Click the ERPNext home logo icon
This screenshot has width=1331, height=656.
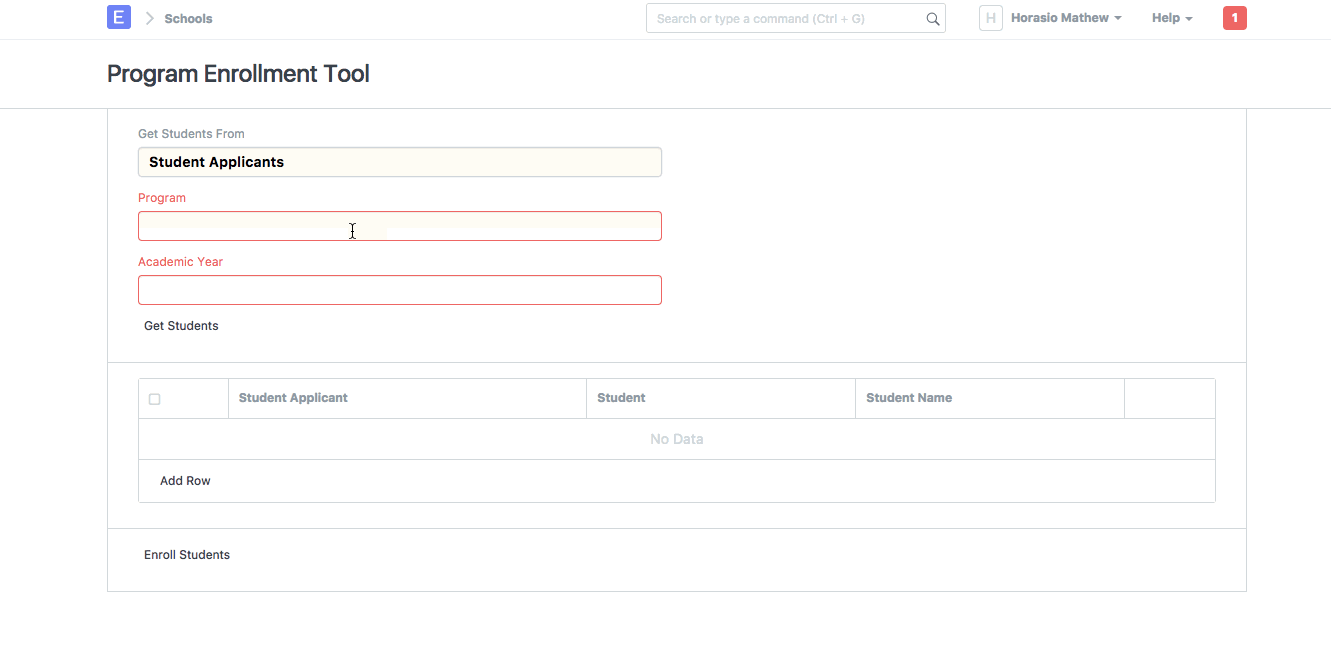pyautogui.click(x=119, y=17)
